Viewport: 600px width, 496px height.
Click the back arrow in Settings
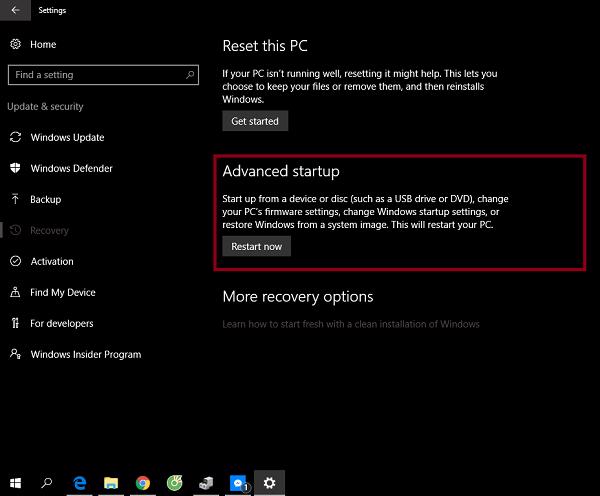pos(15,11)
